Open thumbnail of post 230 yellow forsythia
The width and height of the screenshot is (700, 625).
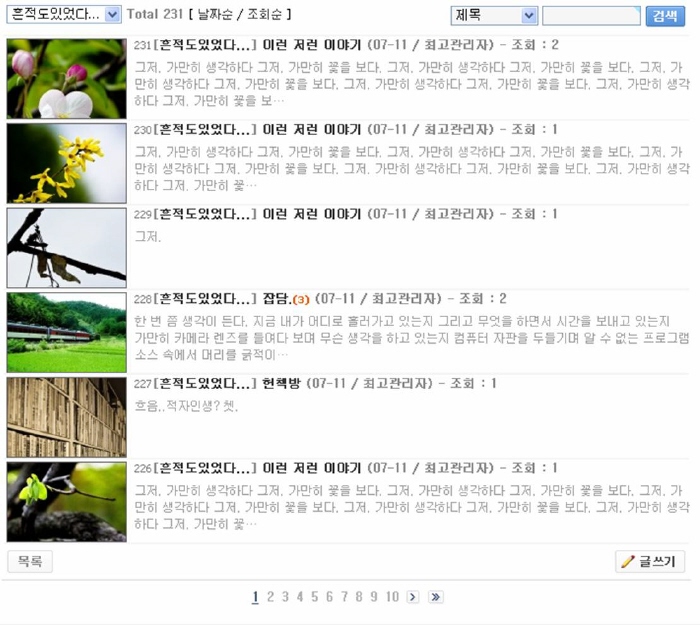coord(67,163)
